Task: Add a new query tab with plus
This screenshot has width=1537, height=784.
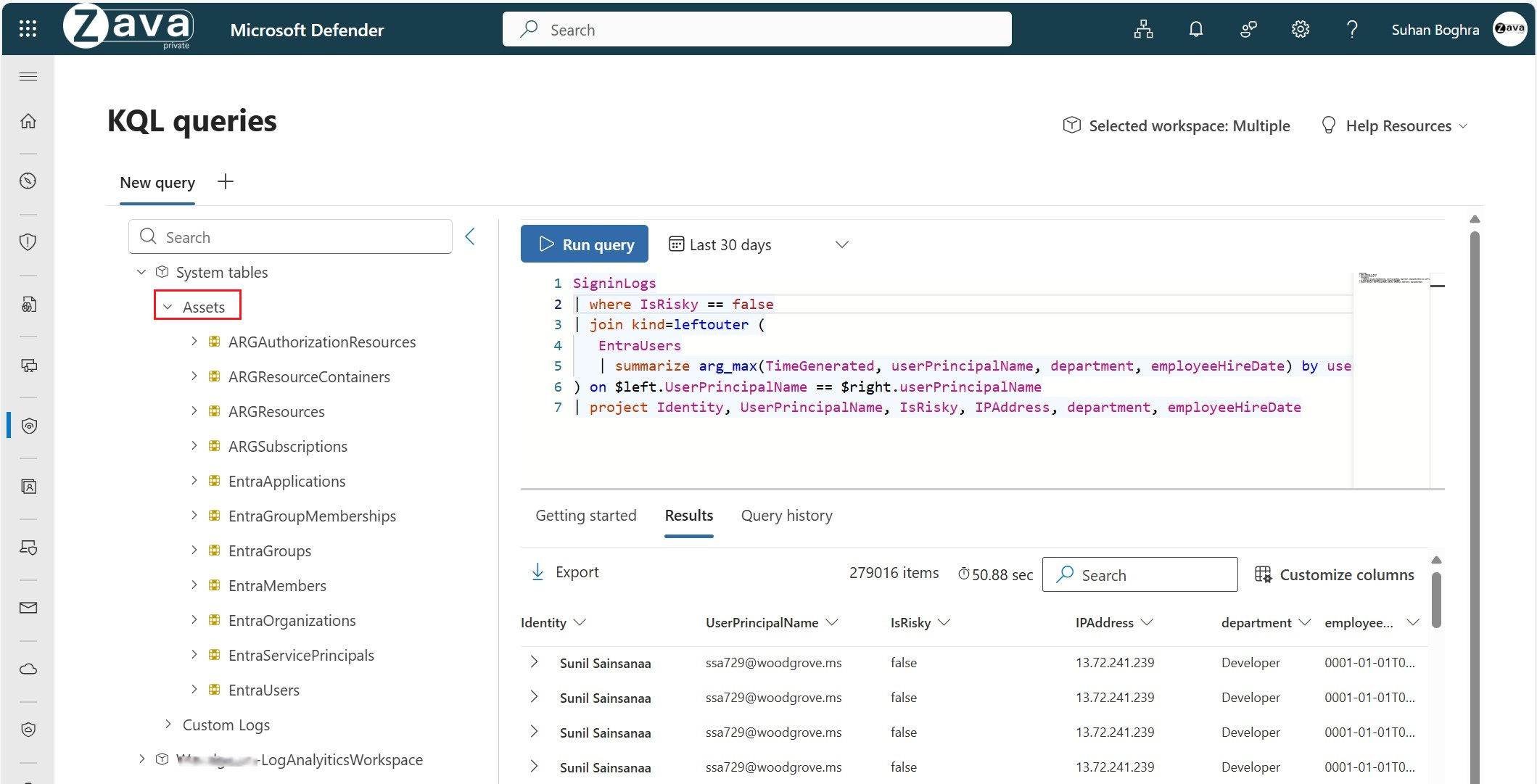Action: pos(226,182)
